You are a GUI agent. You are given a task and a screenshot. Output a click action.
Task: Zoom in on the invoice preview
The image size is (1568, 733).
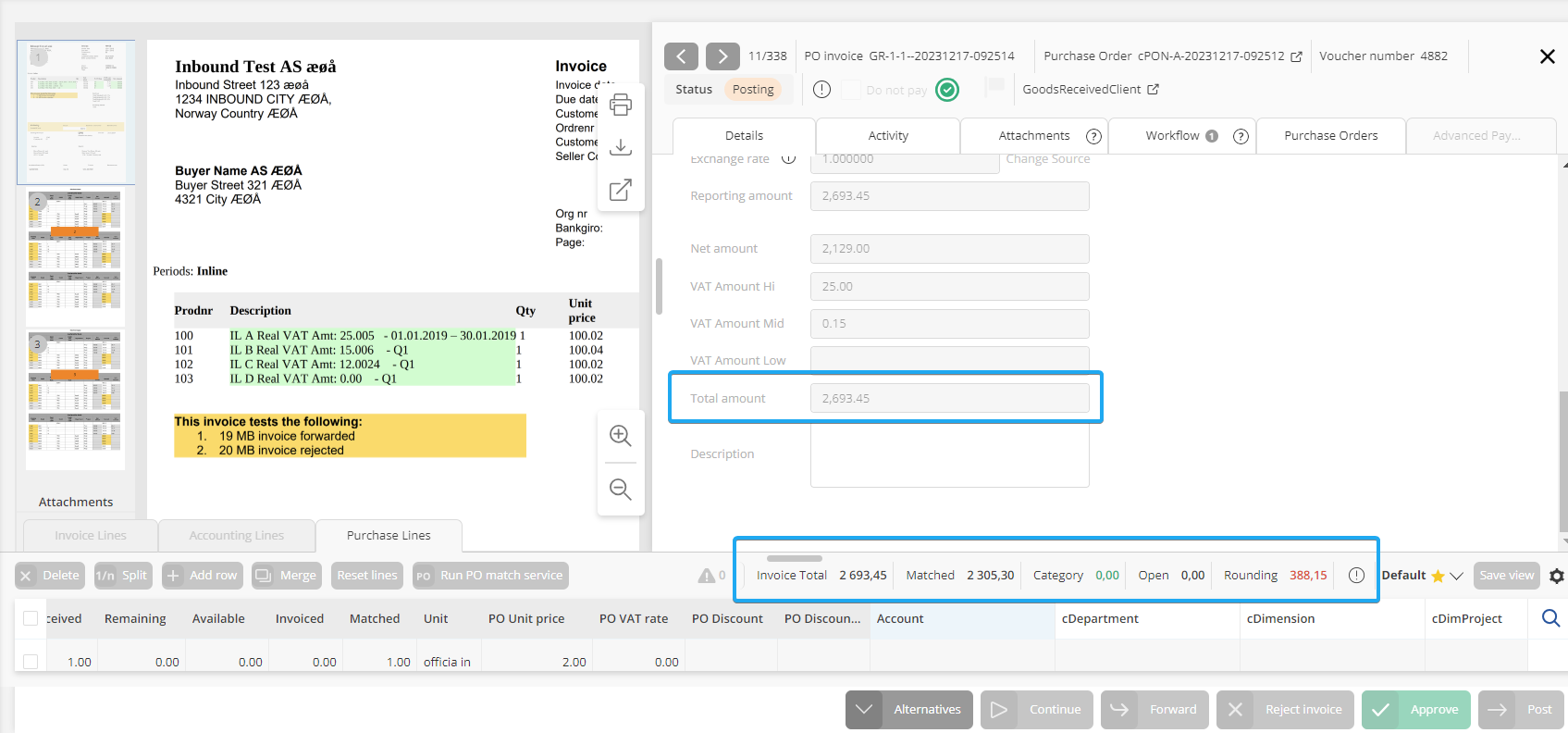click(621, 436)
